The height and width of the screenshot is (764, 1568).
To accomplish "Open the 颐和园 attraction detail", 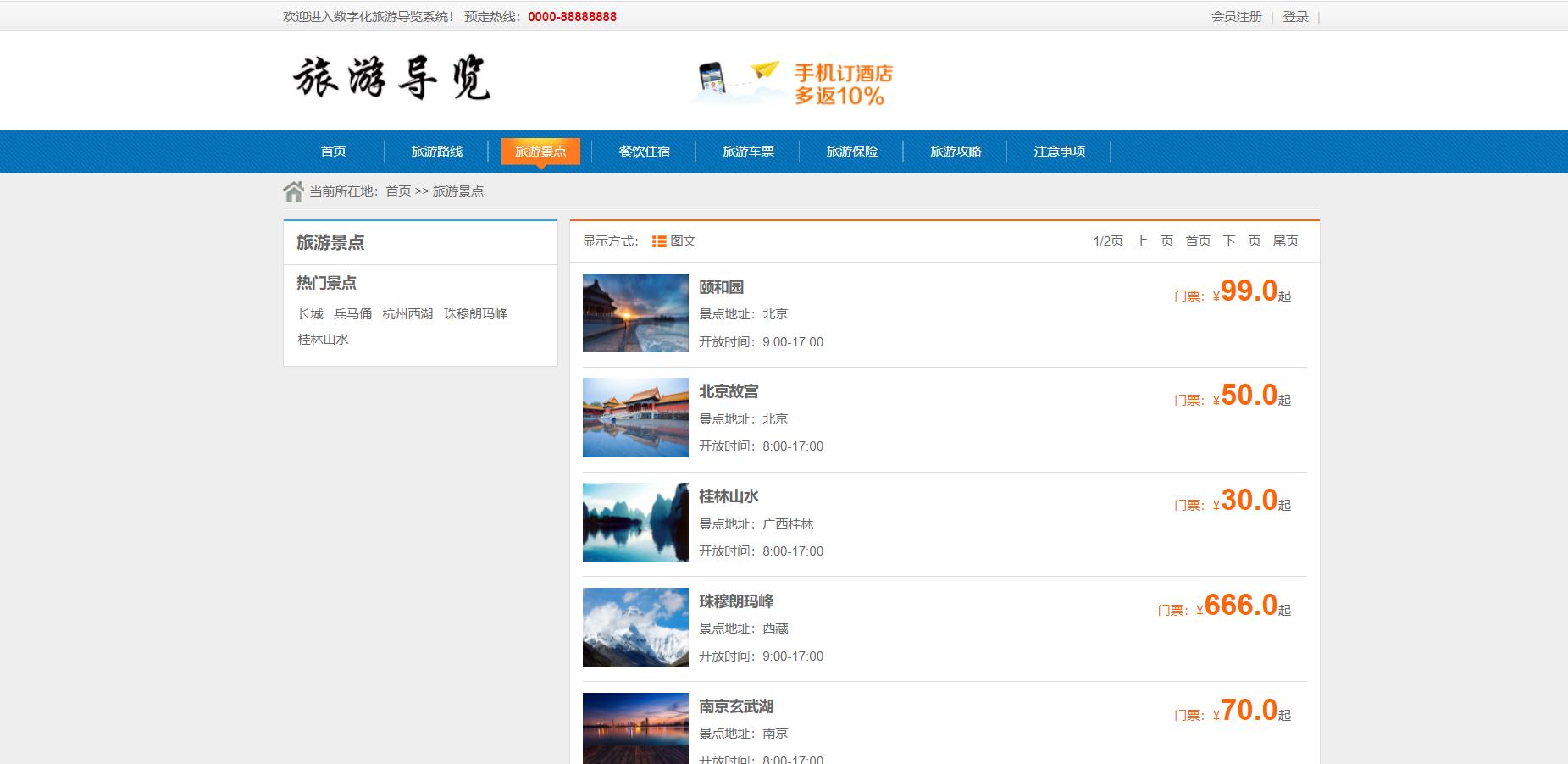I will 722,286.
